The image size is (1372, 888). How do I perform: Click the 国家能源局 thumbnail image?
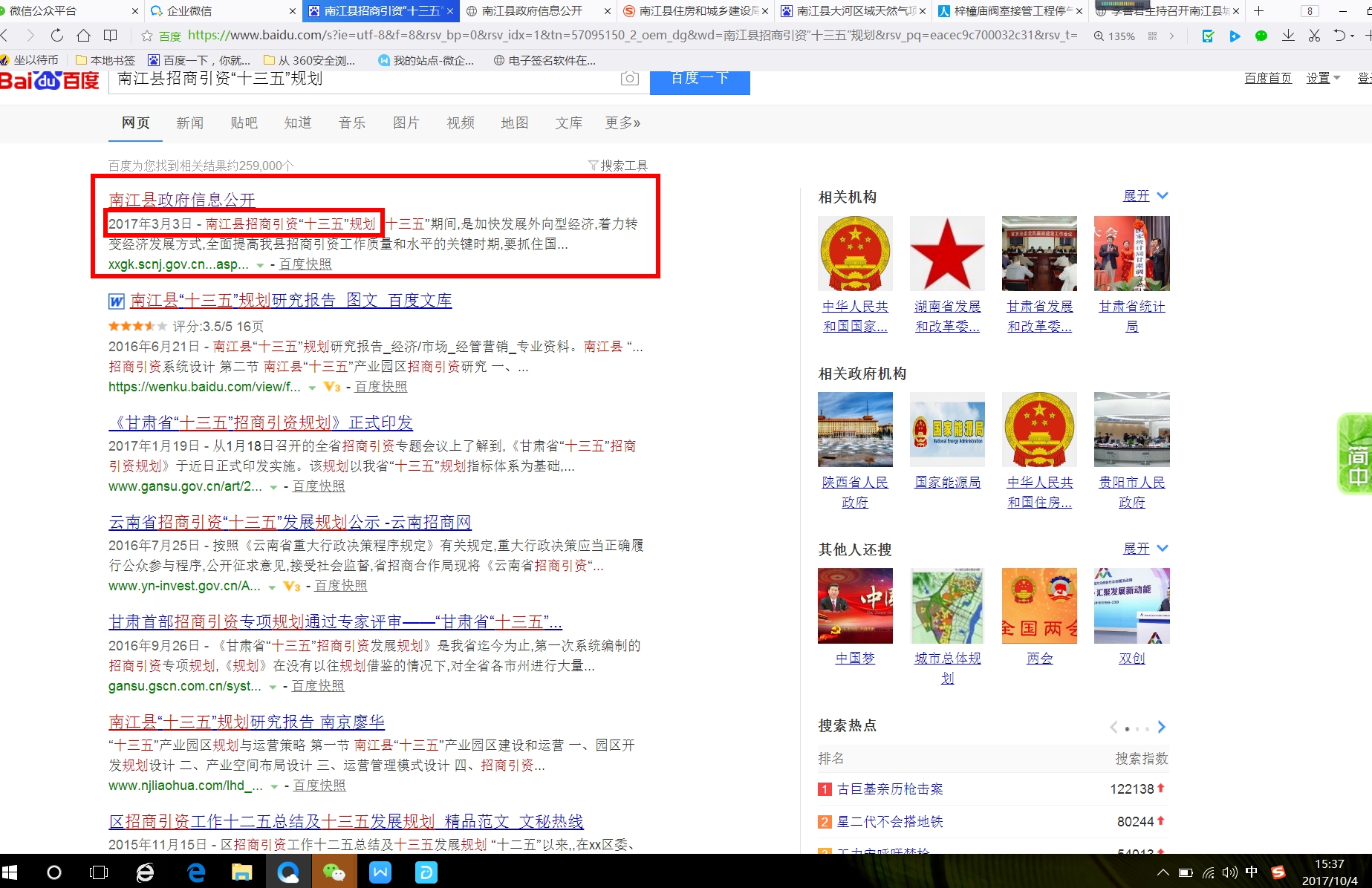point(947,429)
